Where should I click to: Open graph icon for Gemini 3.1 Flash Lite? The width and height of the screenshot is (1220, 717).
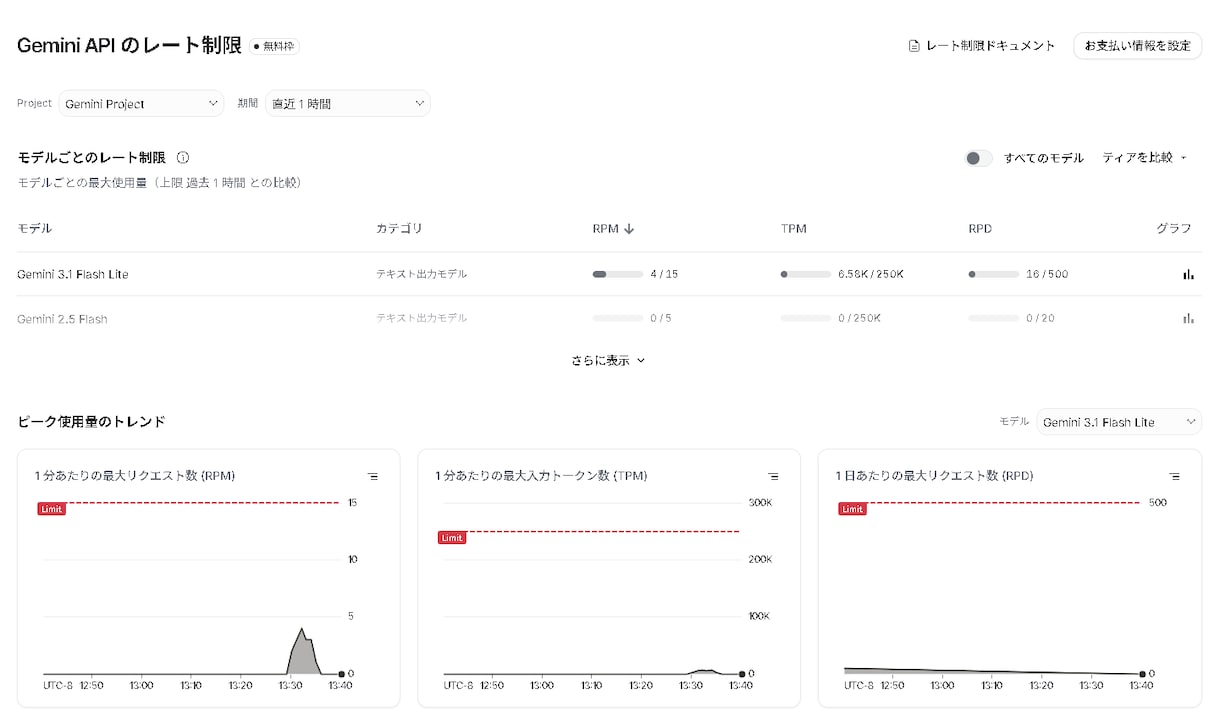coord(1188,274)
